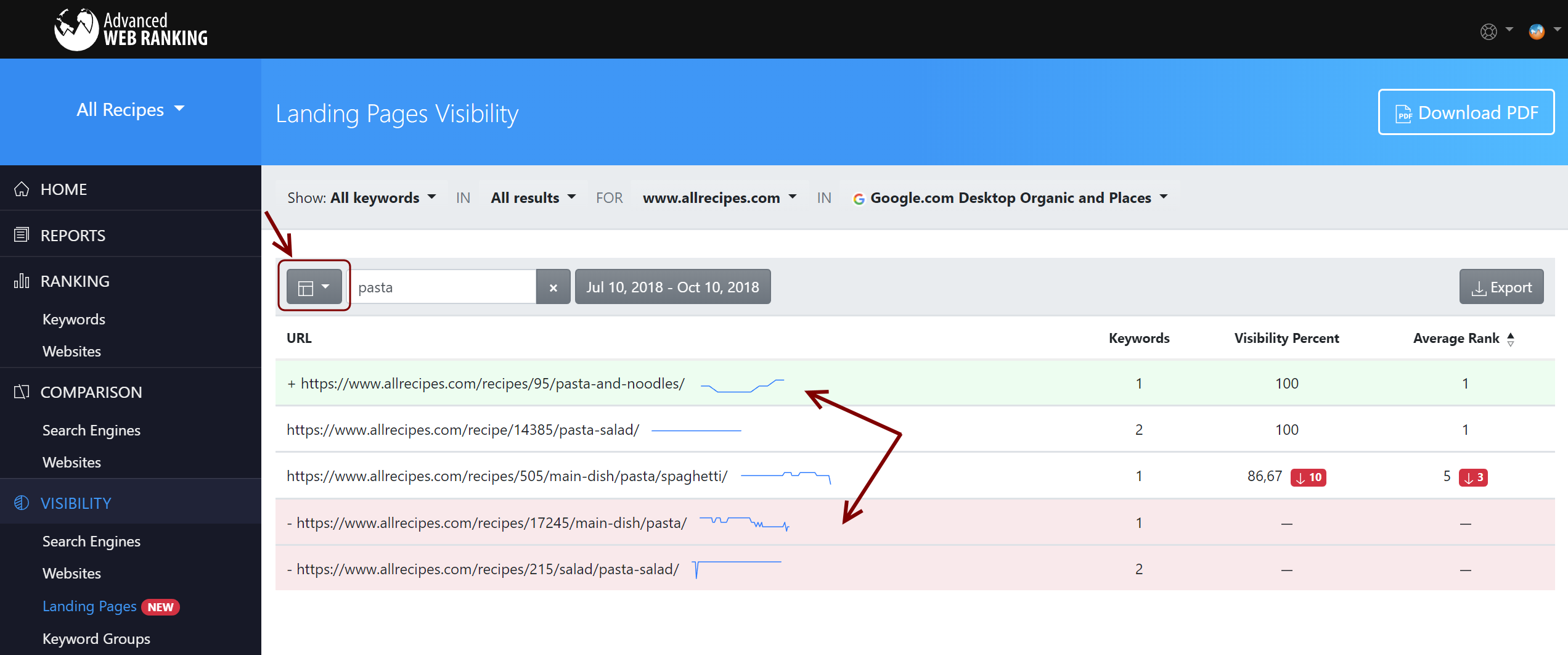Click the Ranking bar chart icon
Viewport: 1568px width, 655px height.
[22, 281]
